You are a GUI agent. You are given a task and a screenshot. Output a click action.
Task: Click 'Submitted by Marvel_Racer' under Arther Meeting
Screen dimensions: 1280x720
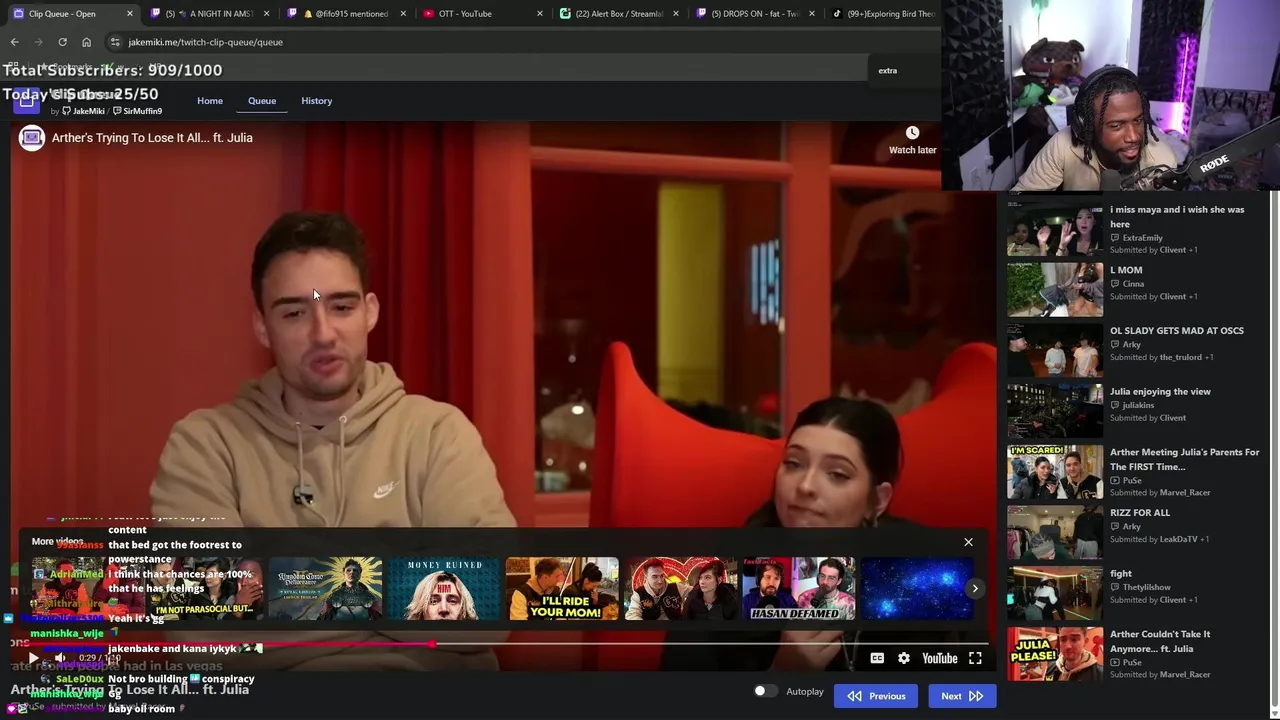pyautogui.click(x=1160, y=493)
